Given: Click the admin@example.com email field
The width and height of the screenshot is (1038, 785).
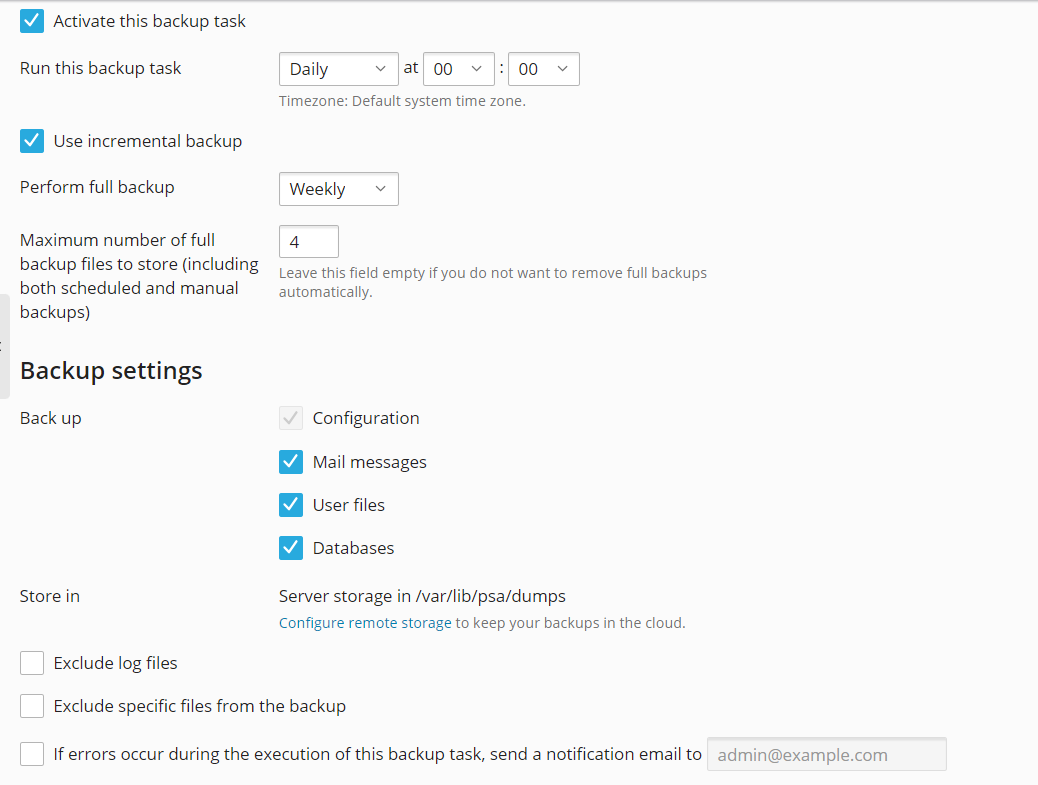Looking at the screenshot, I should click(826, 753).
